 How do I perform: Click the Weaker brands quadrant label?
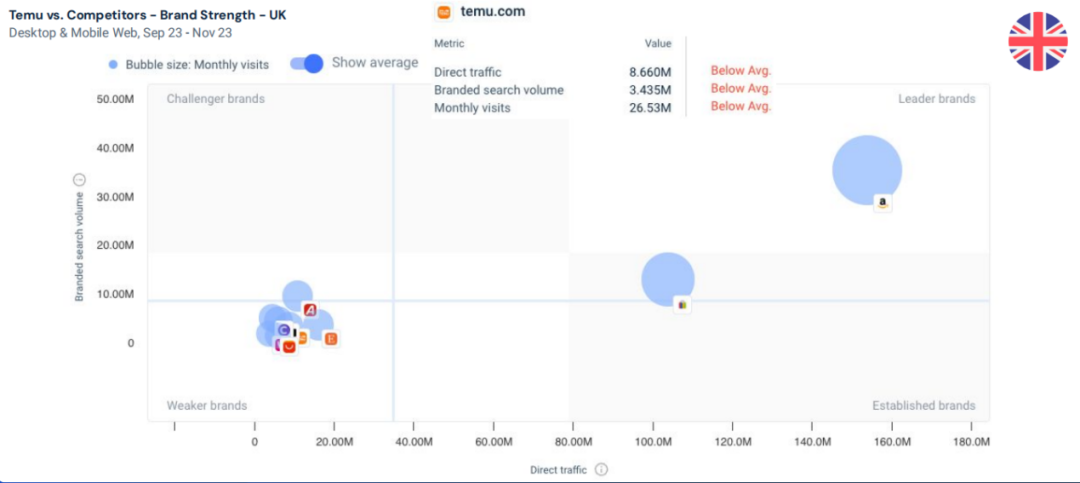[207, 406]
